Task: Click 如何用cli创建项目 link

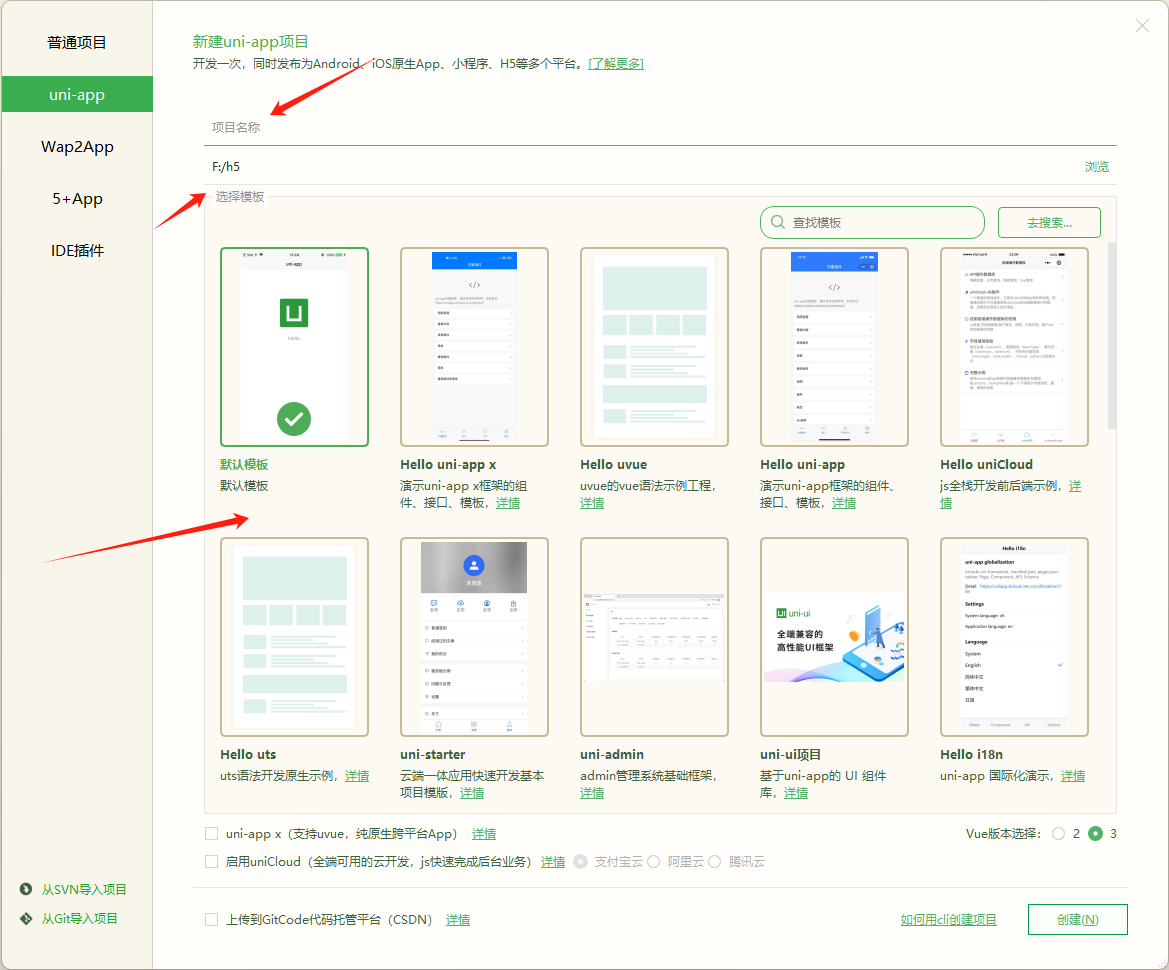Action: (x=948, y=920)
